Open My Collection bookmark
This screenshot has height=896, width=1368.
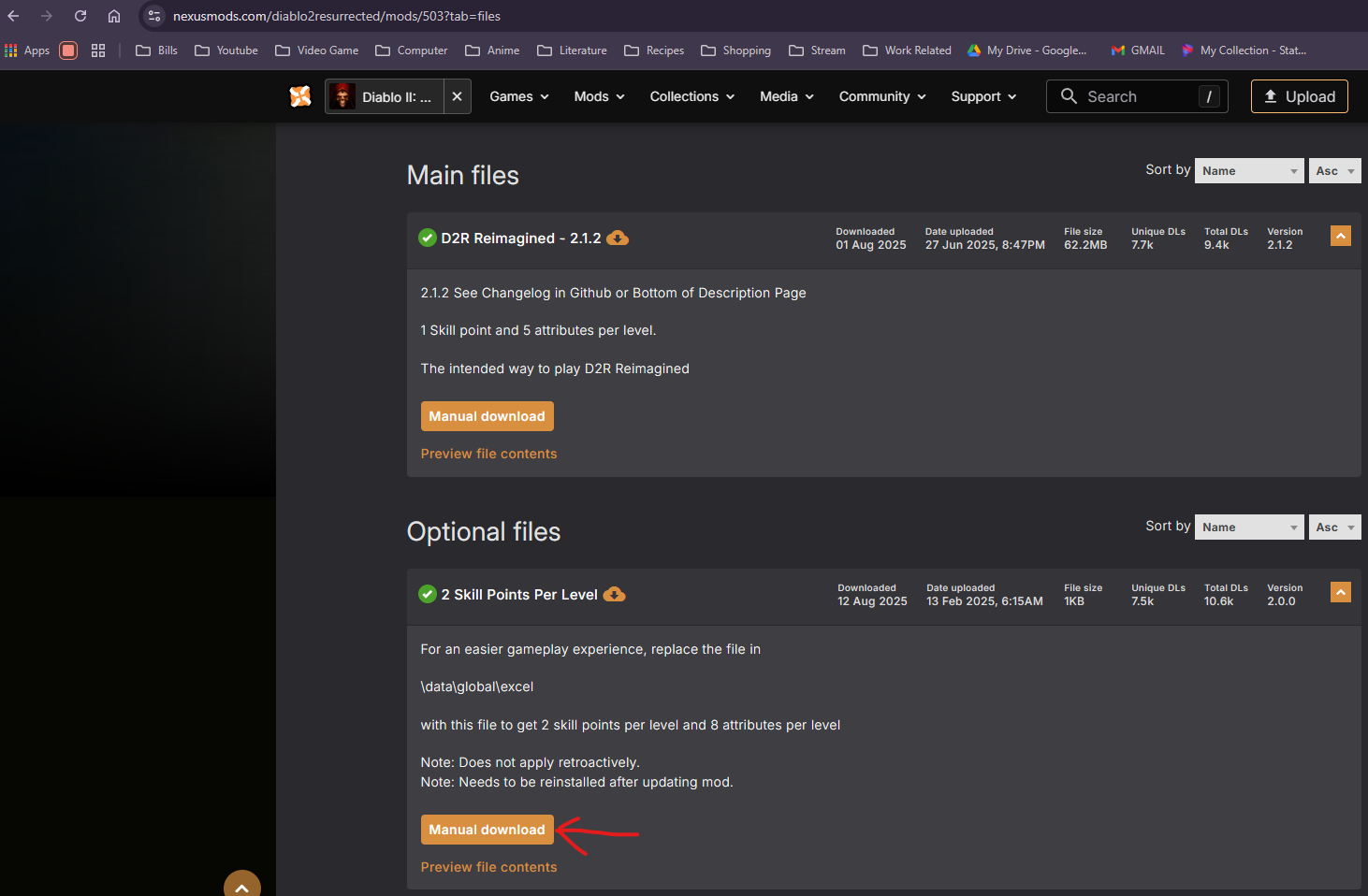tap(1244, 51)
